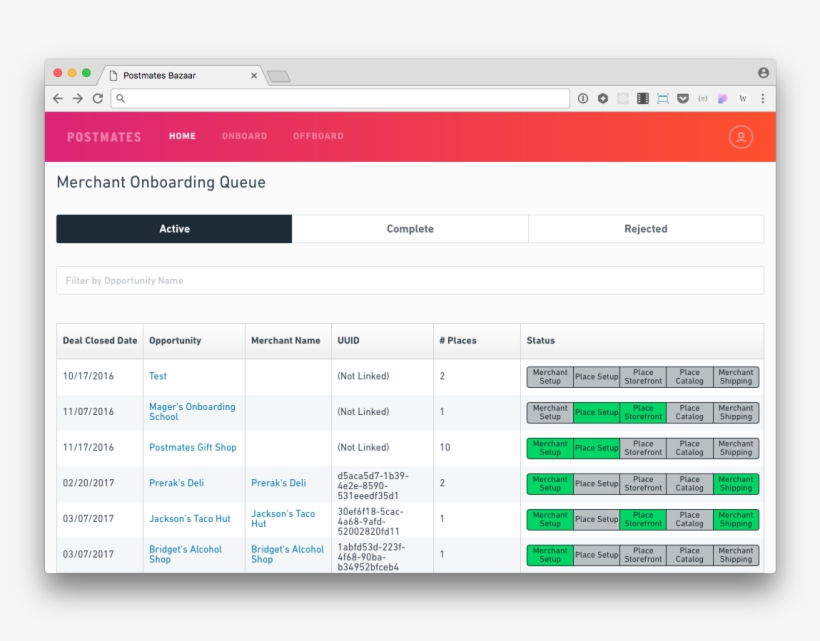Click Place Storefront status for Mager's Onboarding School
Screen dimensions: 820x641
click(x=643, y=413)
